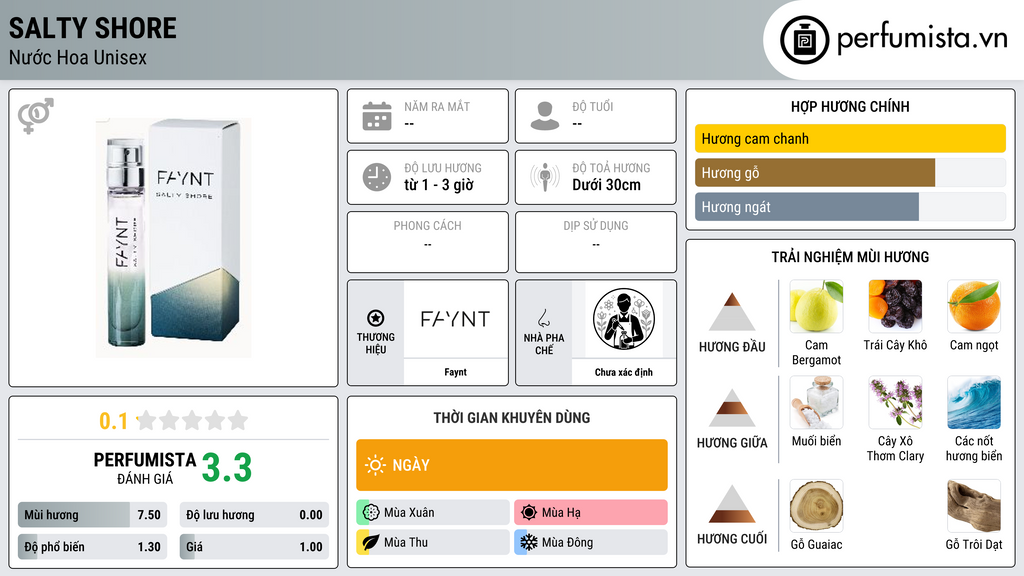Click the 0.1 user rating value

pyautogui.click(x=114, y=421)
